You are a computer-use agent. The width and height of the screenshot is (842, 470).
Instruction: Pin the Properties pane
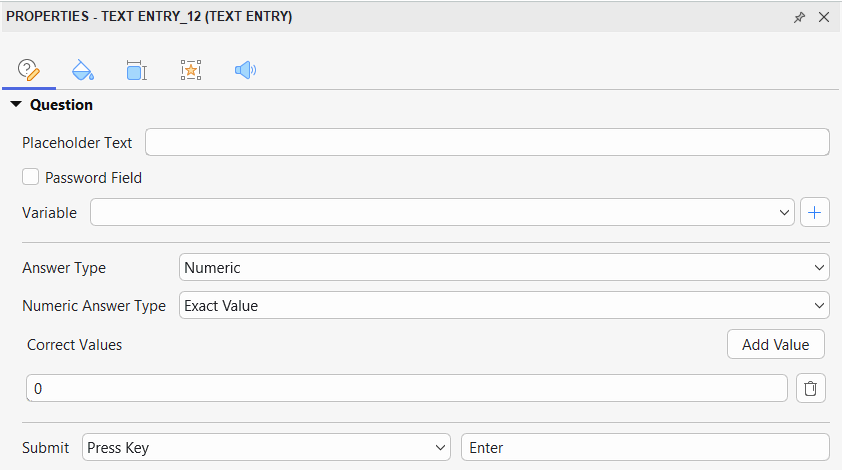799,17
